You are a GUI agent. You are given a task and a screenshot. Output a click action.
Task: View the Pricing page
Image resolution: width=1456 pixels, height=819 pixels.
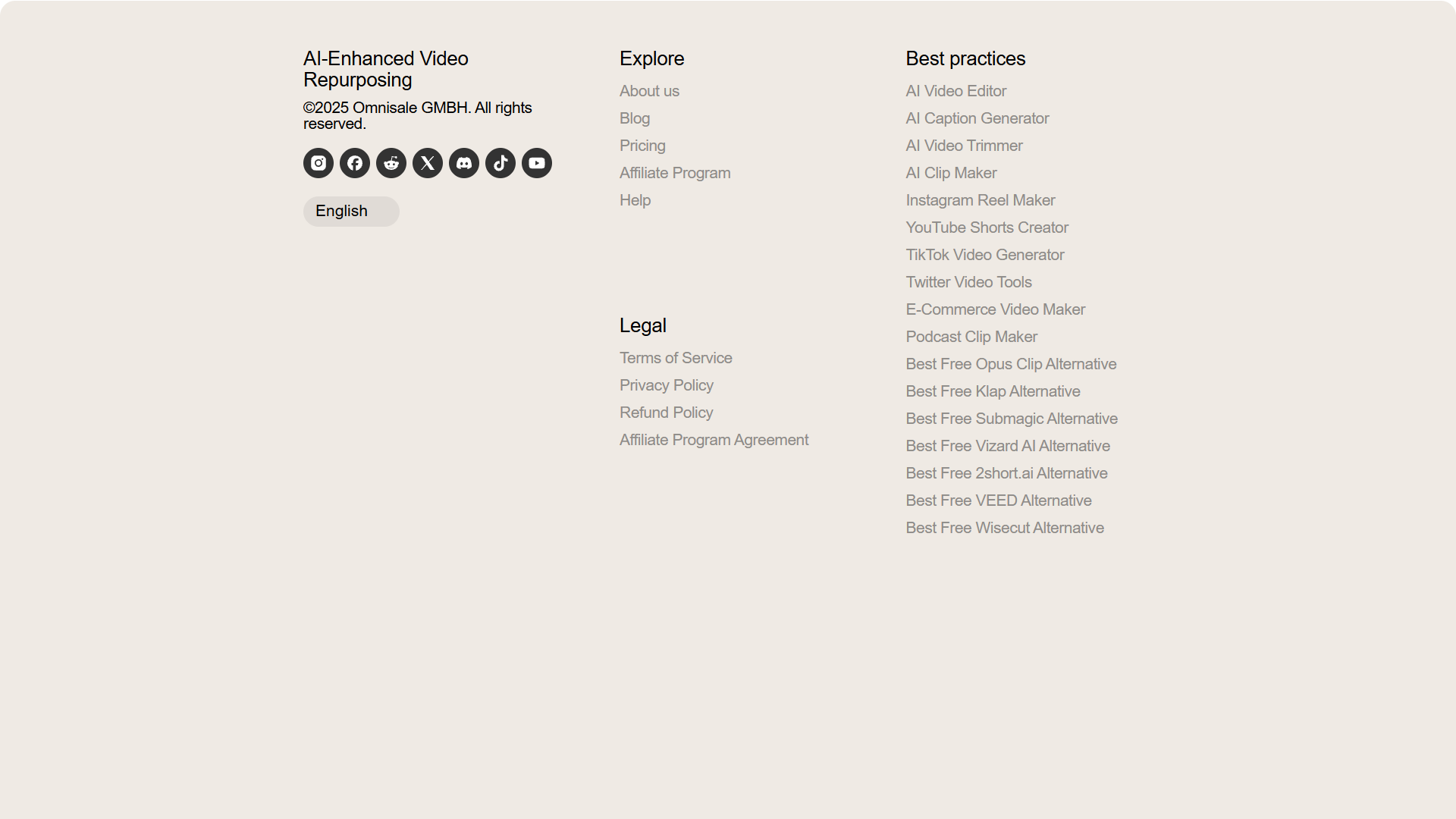click(642, 146)
